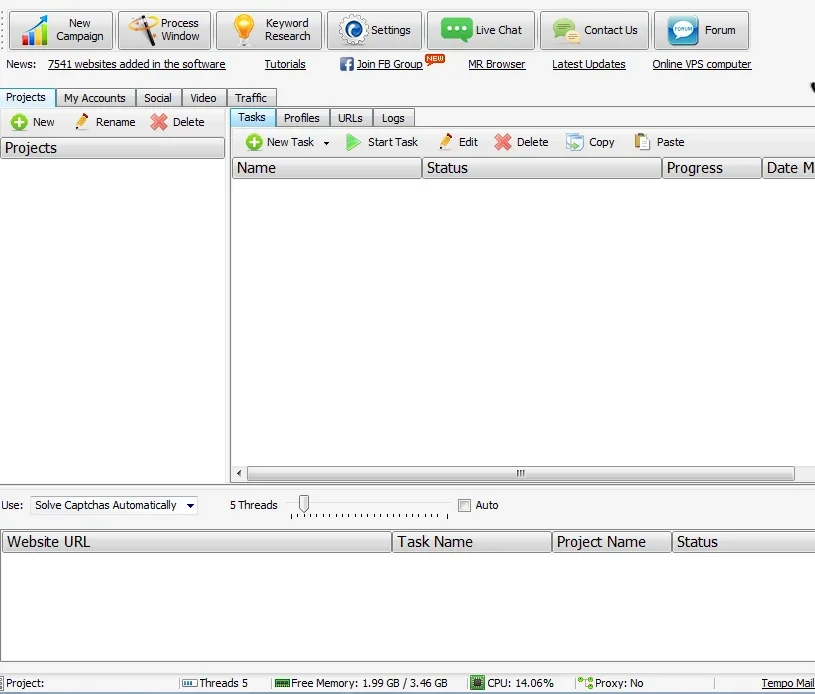Click the Project Name column header
815x694 pixels.
611,542
